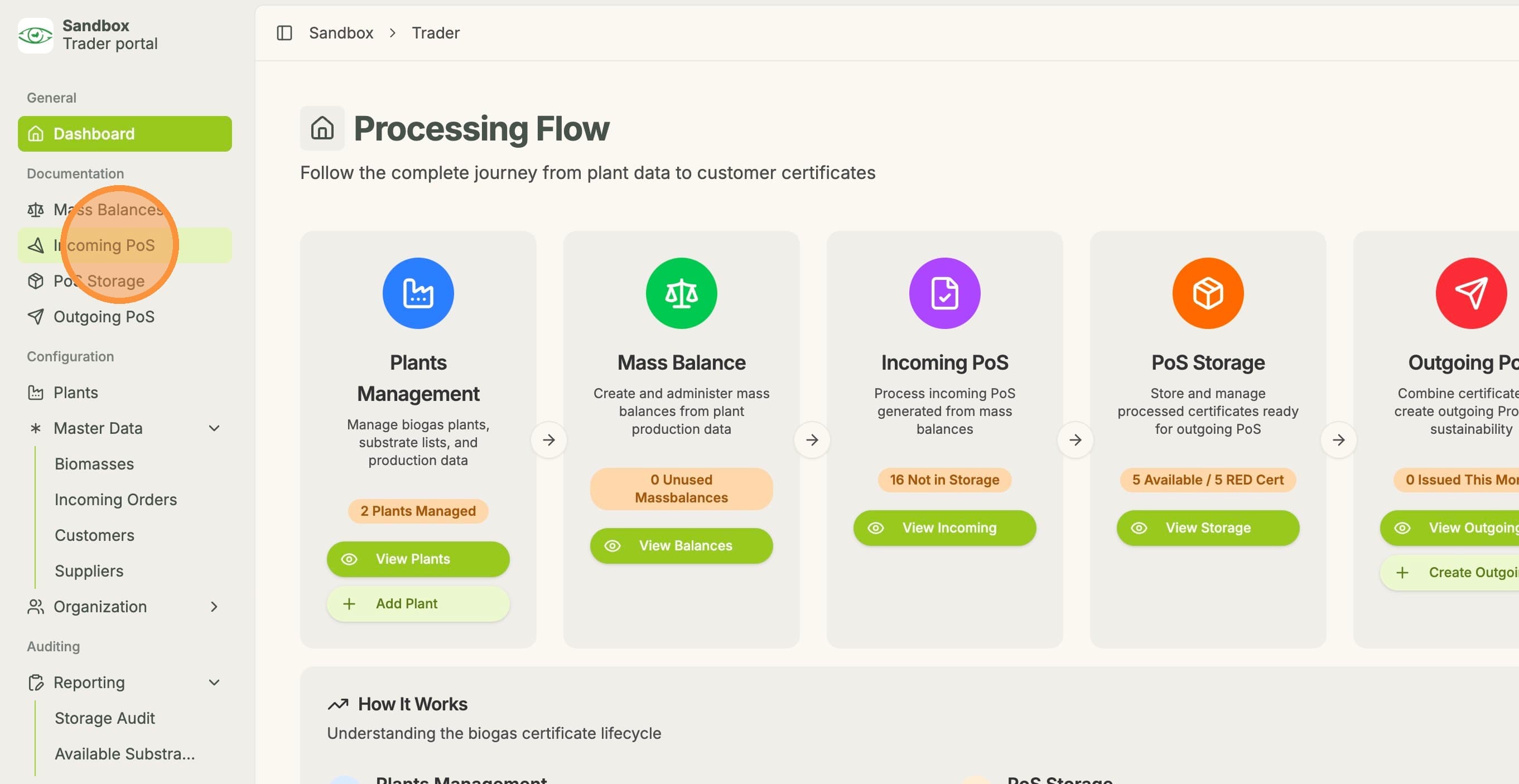Click the trending-up icon beside How It Works
This screenshot has height=784, width=1519.
coord(338,704)
